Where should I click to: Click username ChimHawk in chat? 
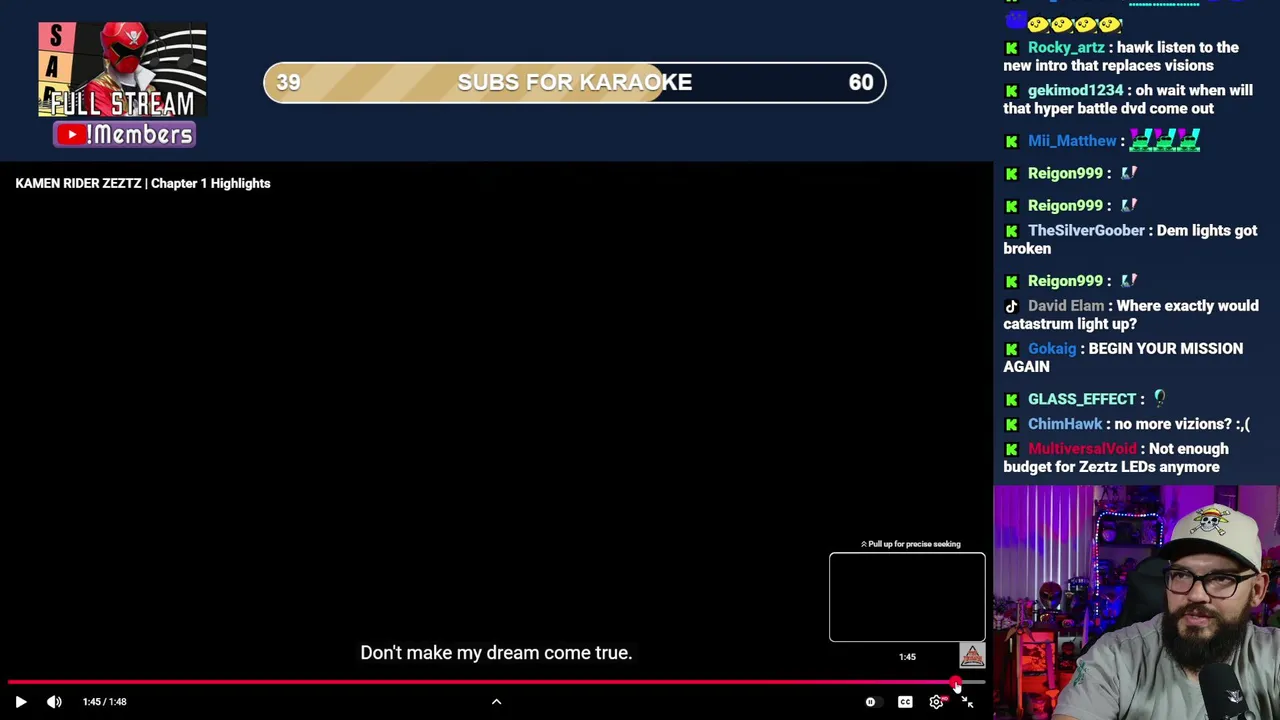[1065, 424]
